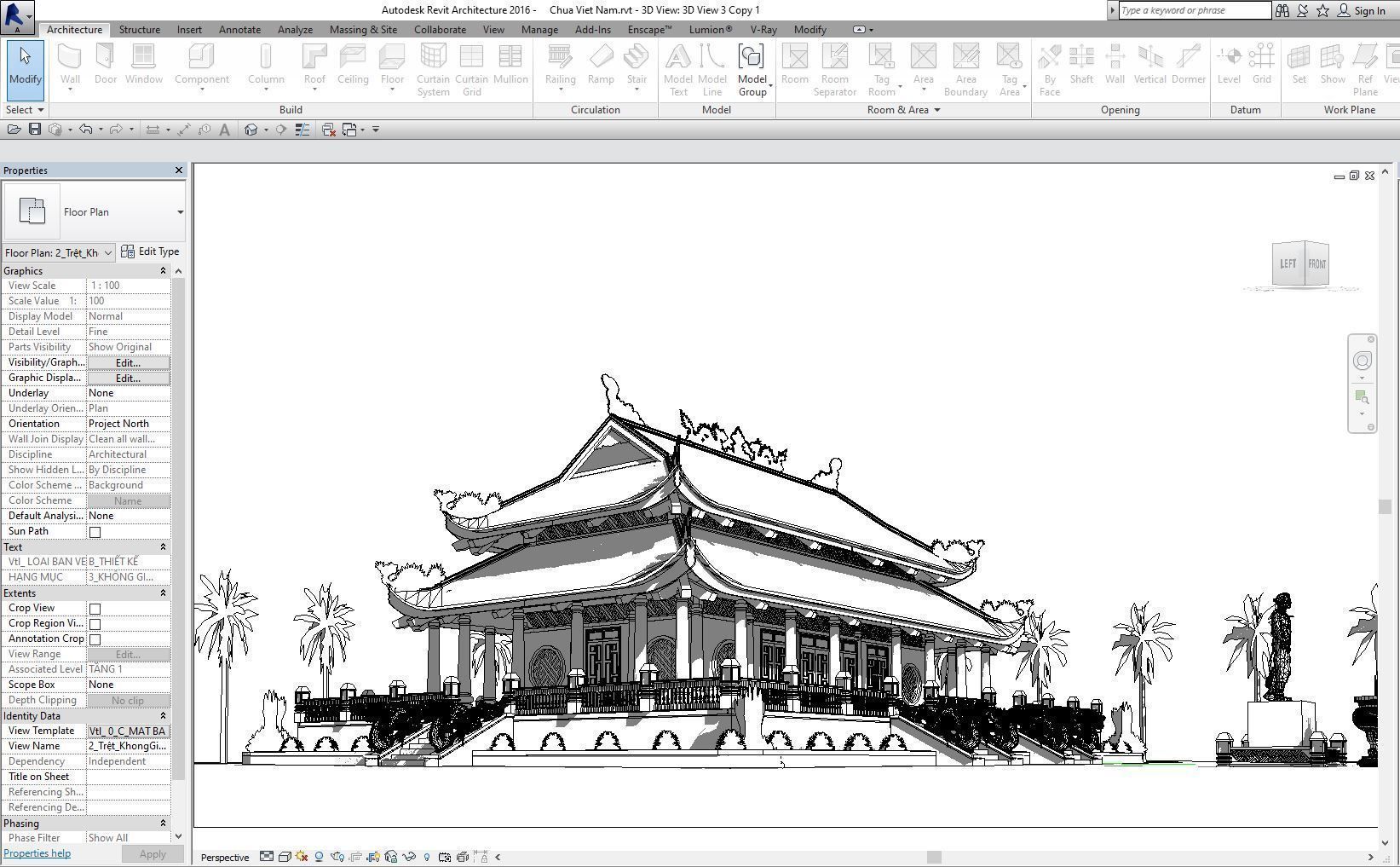Open a file via quick access folder icon
Image resolution: width=1400 pixels, height=867 pixels.
[14, 130]
